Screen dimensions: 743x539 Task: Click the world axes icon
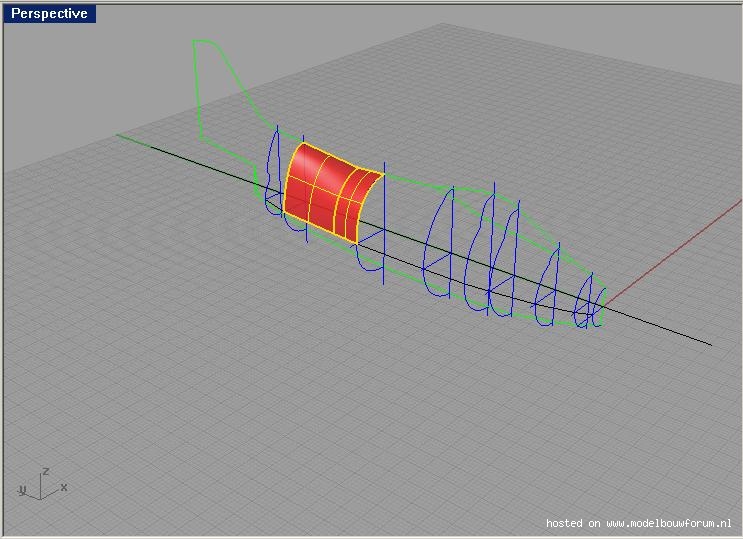click(42, 484)
